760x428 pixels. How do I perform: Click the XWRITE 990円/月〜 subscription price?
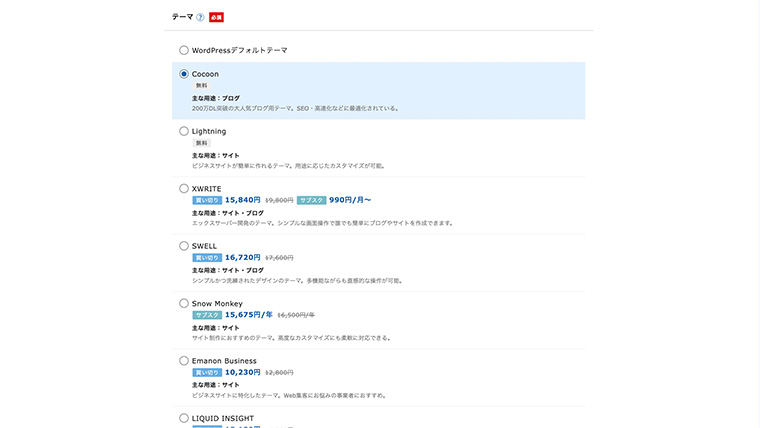[x=350, y=200]
